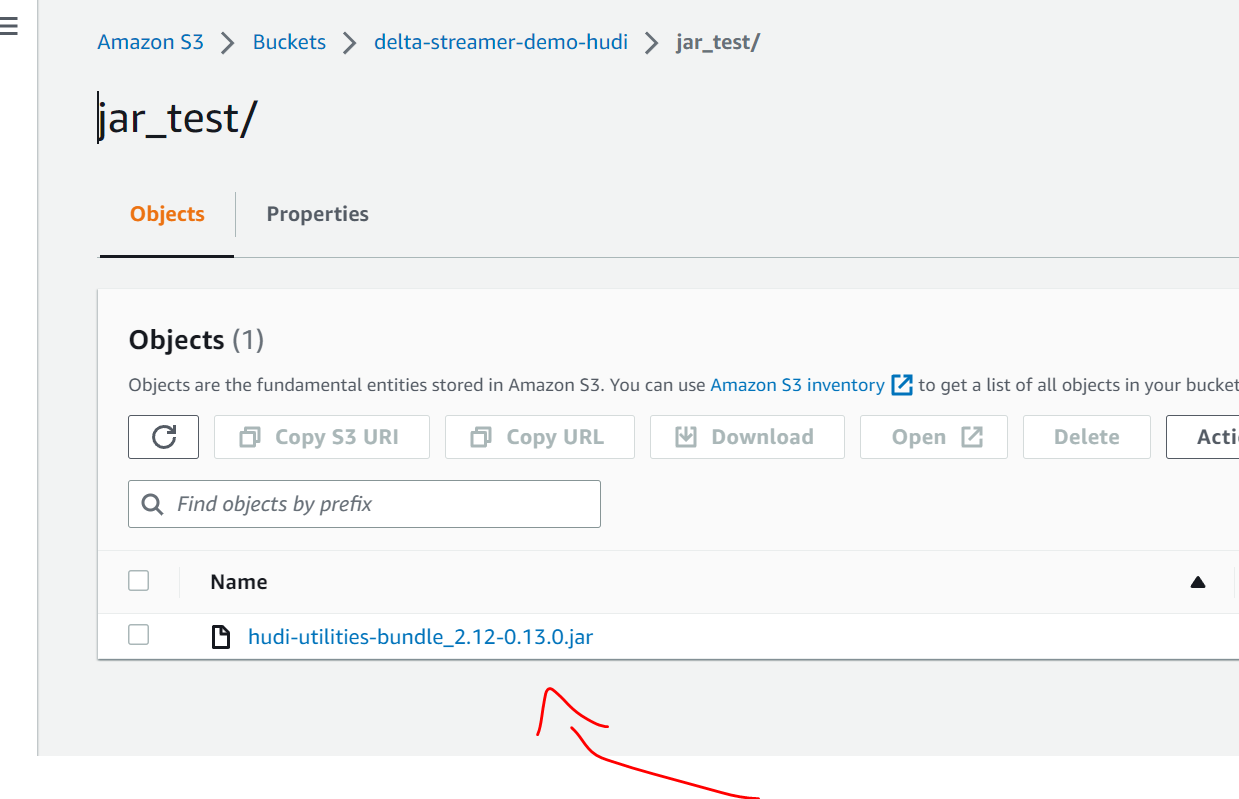Screen dimensions: 1239x799
Task: Open hudi-utilities-bundle_2.12-0.13.0.jar
Action: pos(420,636)
